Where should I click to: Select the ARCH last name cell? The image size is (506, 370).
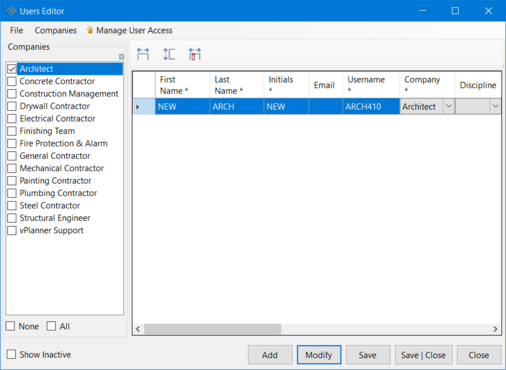(237, 107)
